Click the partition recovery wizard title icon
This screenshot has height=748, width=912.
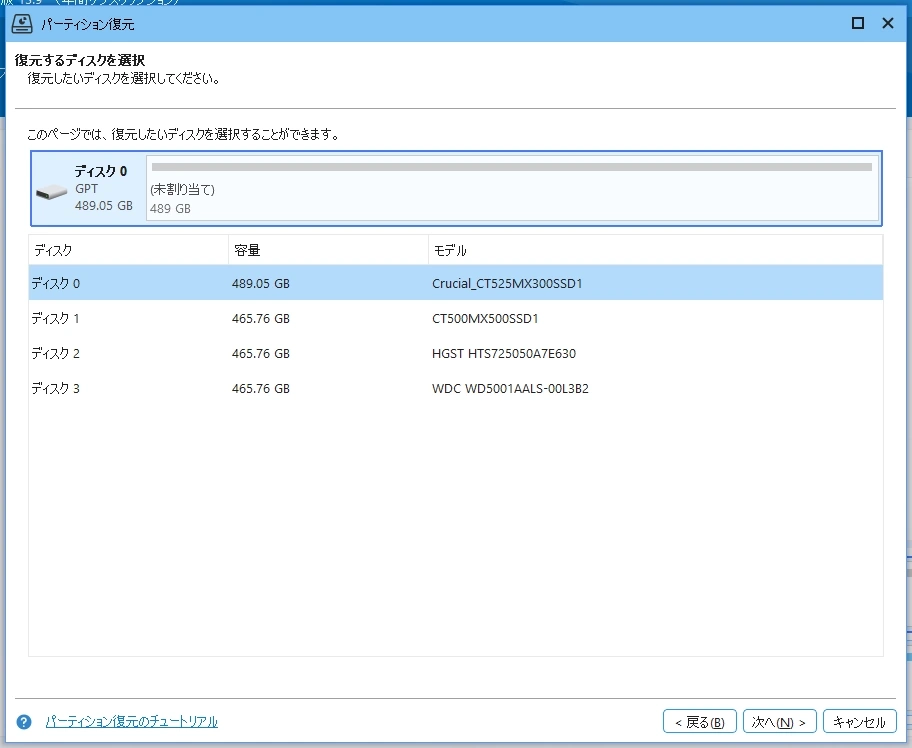click(x=22, y=24)
